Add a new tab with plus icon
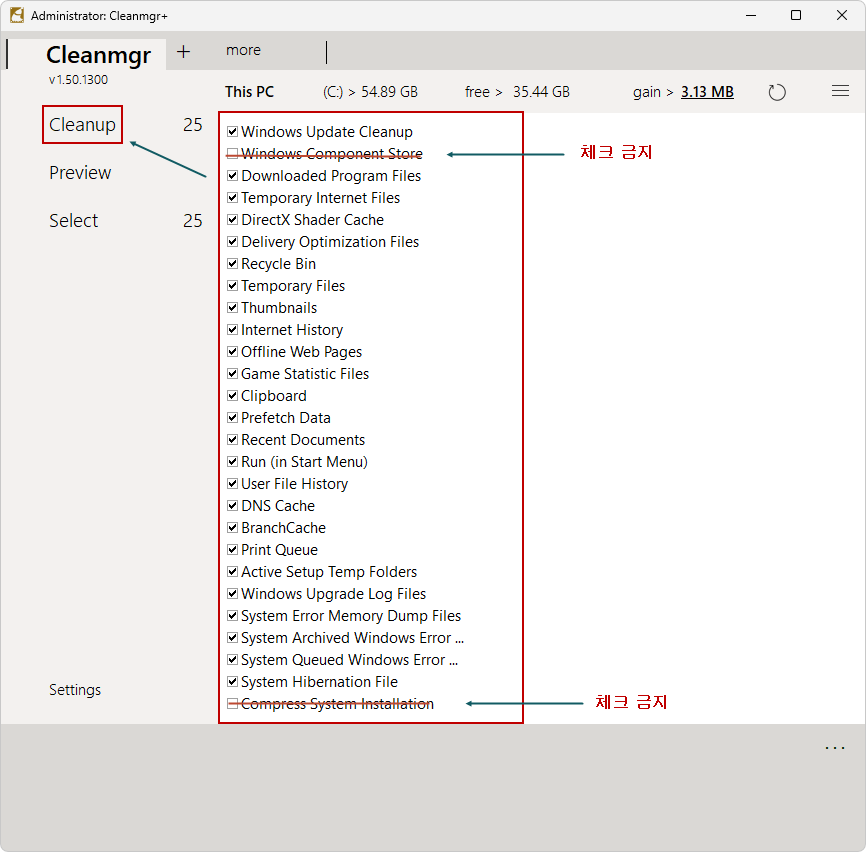866x852 pixels. 183,51
